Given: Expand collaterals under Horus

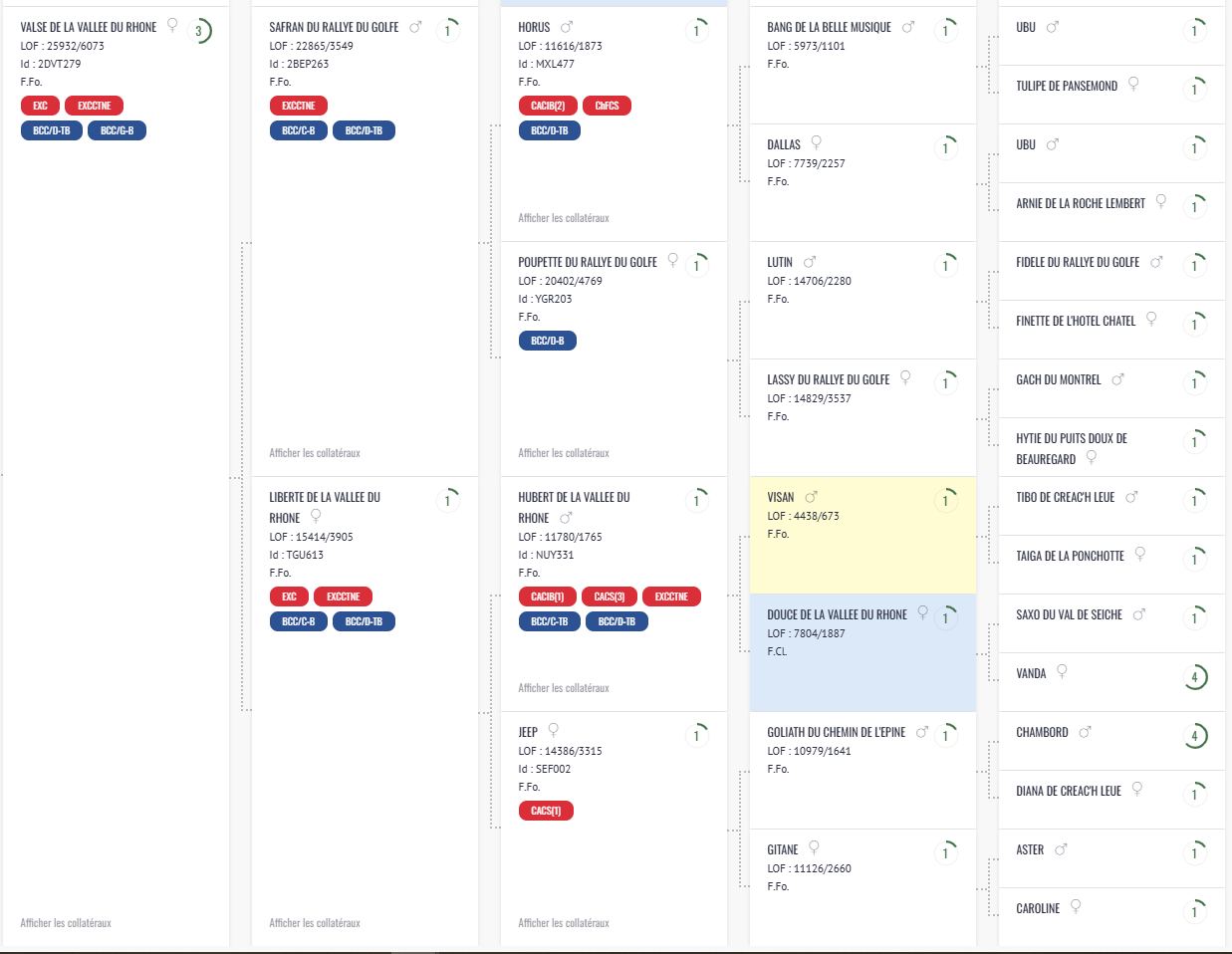Looking at the screenshot, I should 564,218.
